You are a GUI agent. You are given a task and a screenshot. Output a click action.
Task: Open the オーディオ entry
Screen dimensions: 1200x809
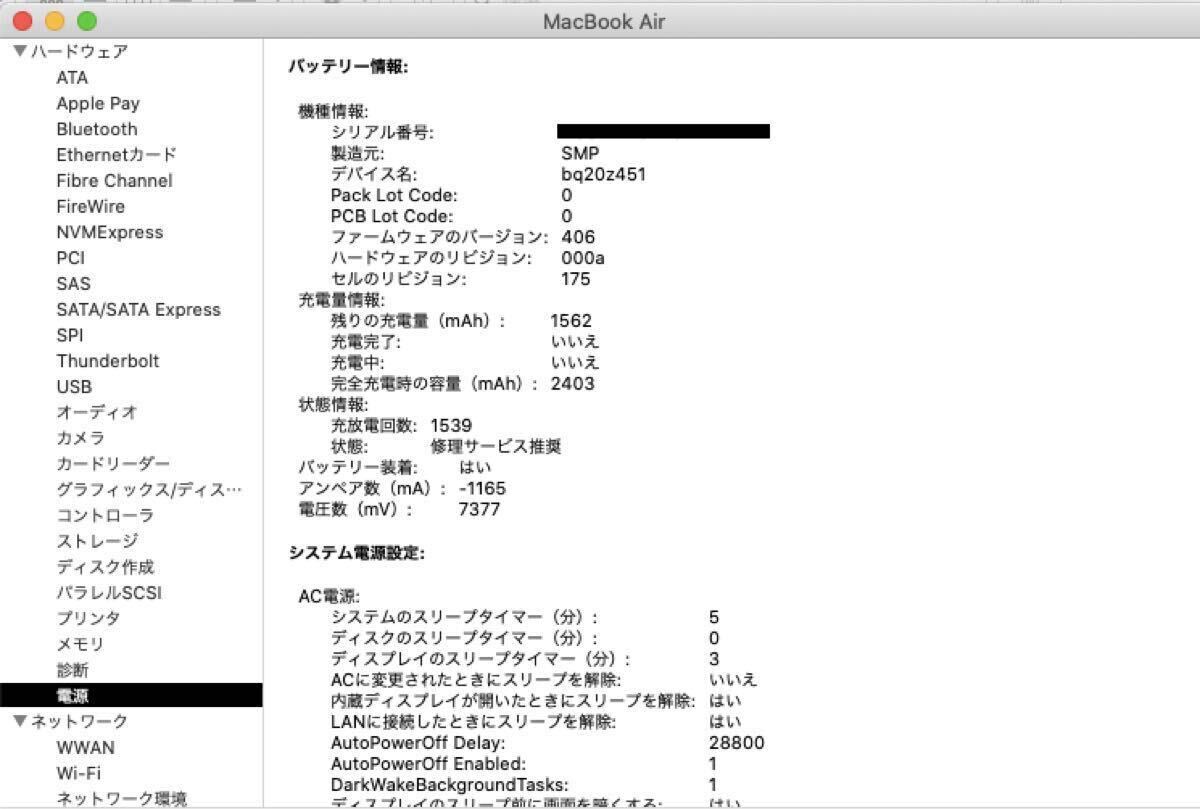(x=97, y=412)
